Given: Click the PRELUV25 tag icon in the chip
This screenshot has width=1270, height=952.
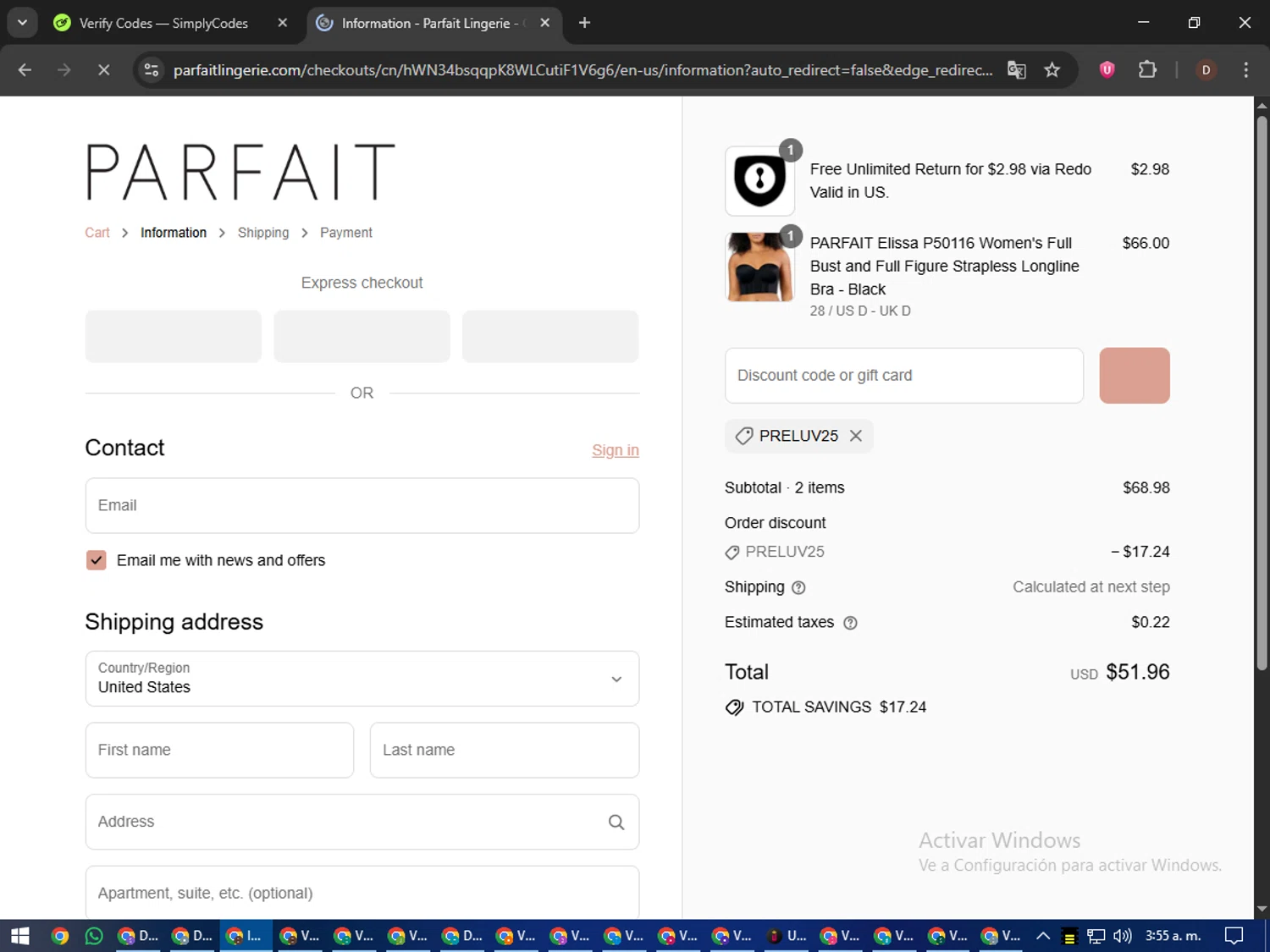Looking at the screenshot, I should [x=744, y=436].
